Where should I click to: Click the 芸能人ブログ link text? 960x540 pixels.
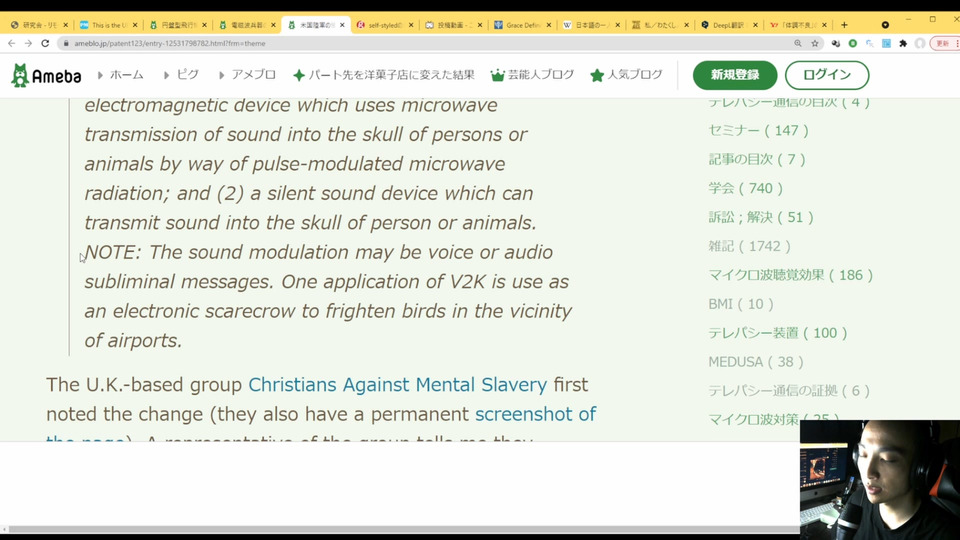coord(541,75)
